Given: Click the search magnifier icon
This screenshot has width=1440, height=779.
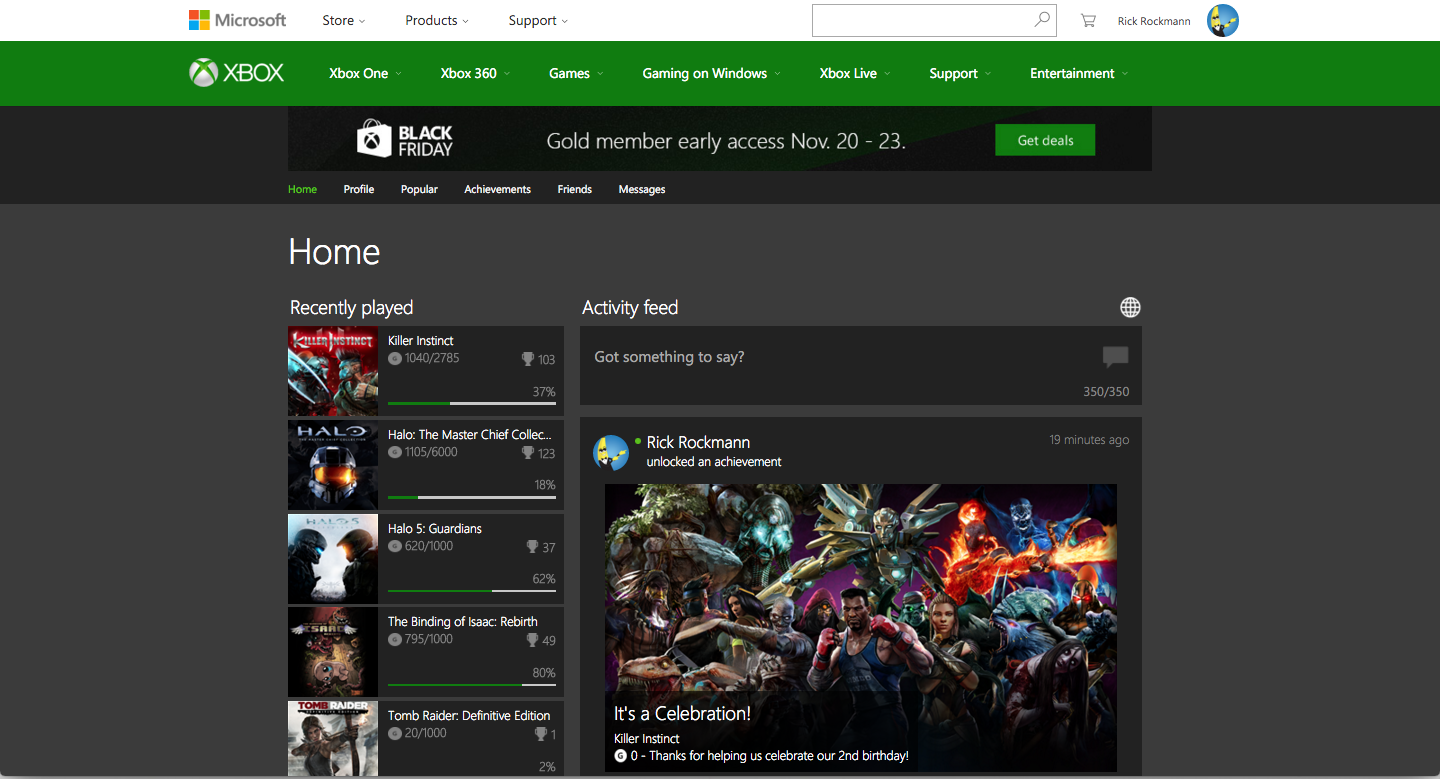Looking at the screenshot, I should [1042, 20].
